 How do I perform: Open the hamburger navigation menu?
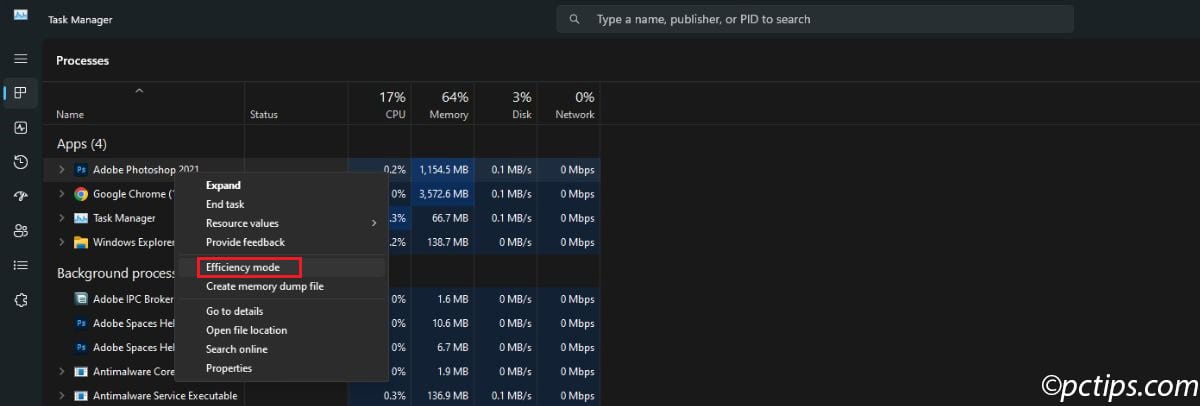(x=20, y=60)
